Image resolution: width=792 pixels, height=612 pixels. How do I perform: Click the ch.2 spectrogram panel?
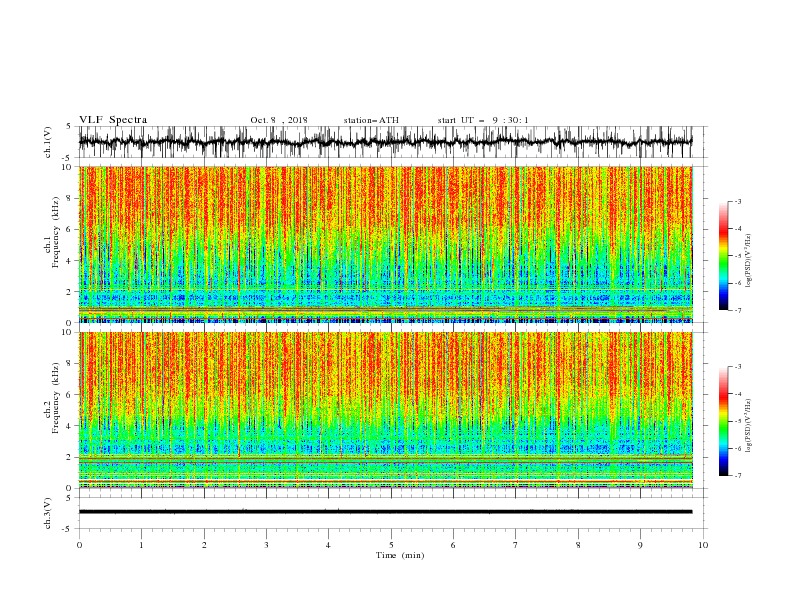point(385,410)
